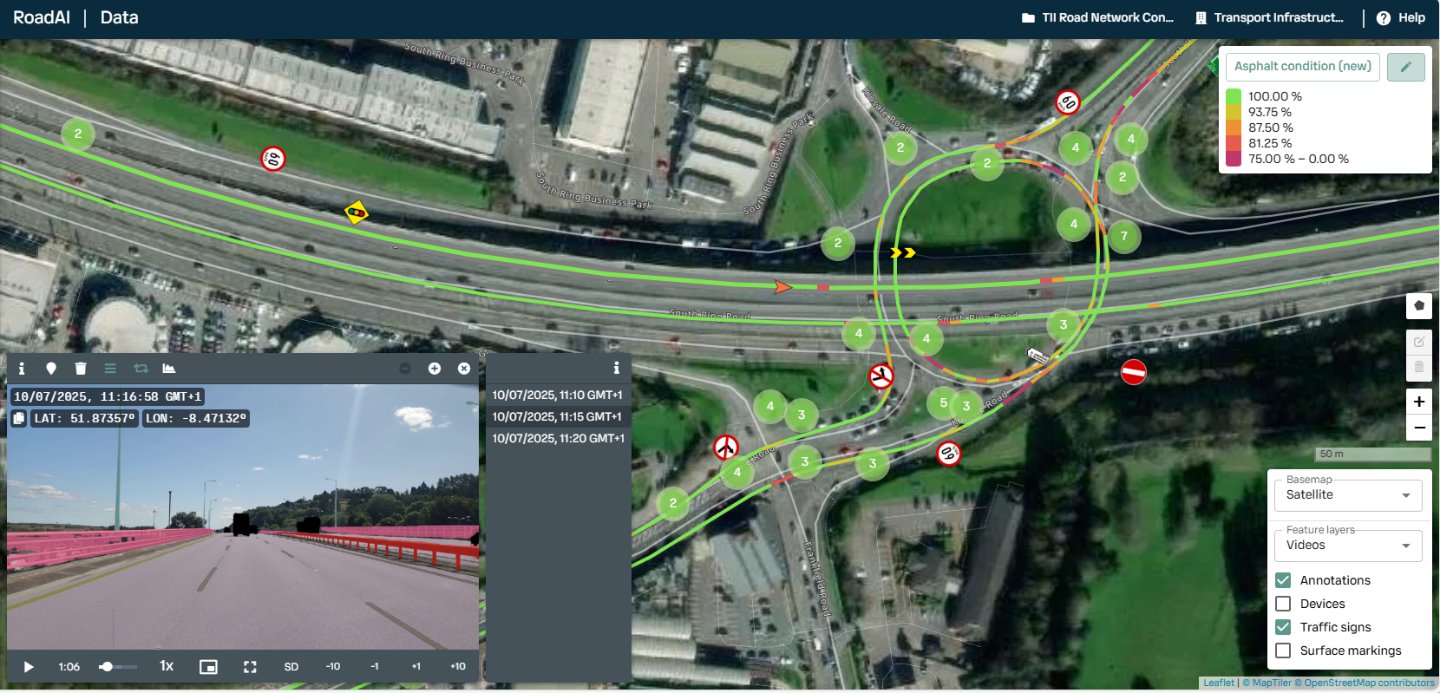Skip forward with +10 button
The image size is (1440, 693).
(458, 667)
